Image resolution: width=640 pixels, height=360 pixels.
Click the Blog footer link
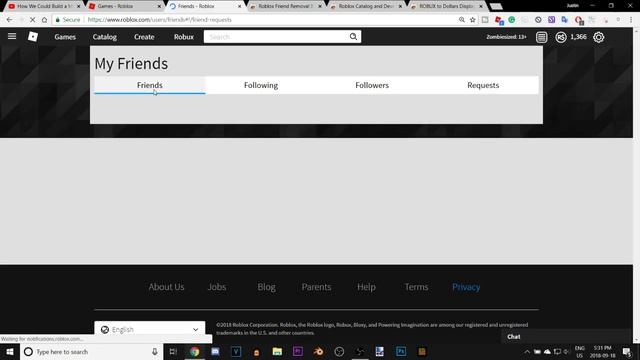tap(267, 287)
